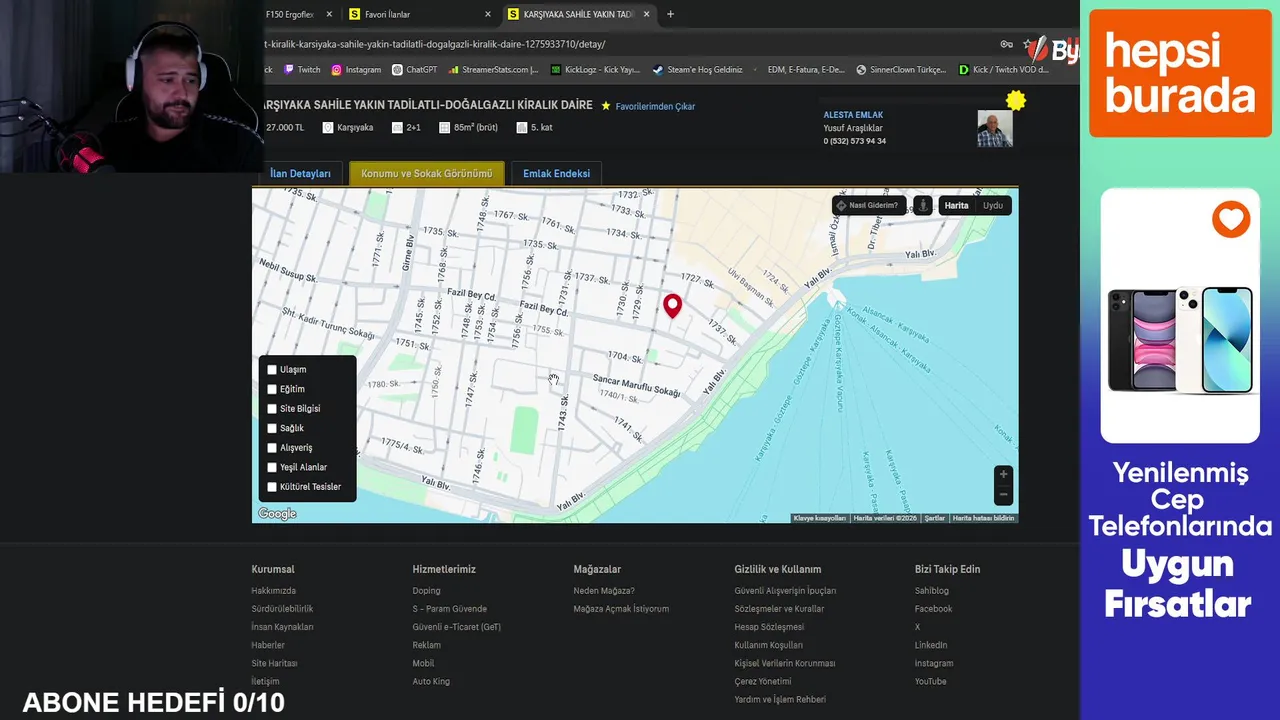This screenshot has height=720, width=1280.
Task: Click the 27.000 TL price text
Action: (x=285, y=127)
